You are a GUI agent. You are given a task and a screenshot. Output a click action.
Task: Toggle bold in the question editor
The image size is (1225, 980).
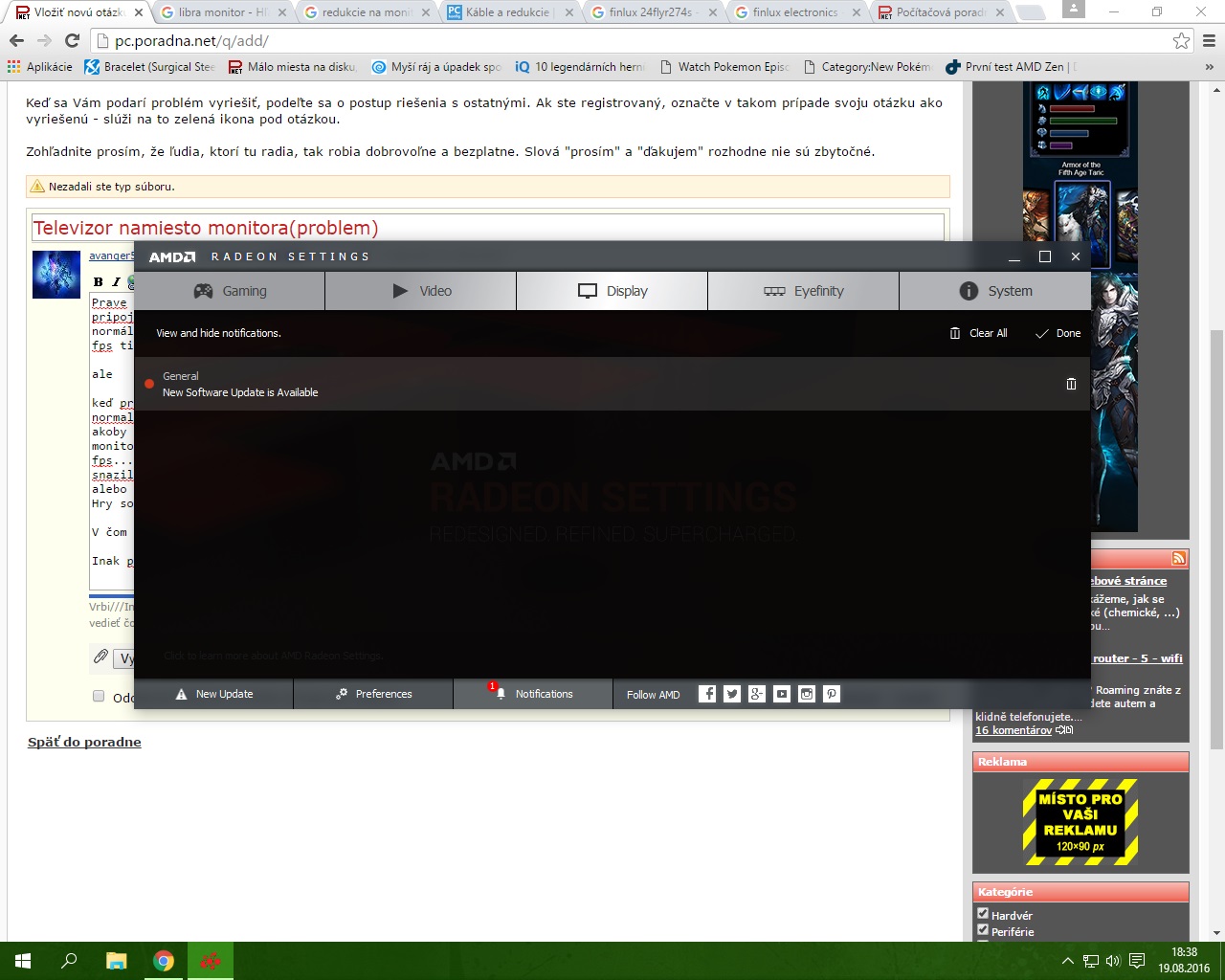[x=99, y=281]
